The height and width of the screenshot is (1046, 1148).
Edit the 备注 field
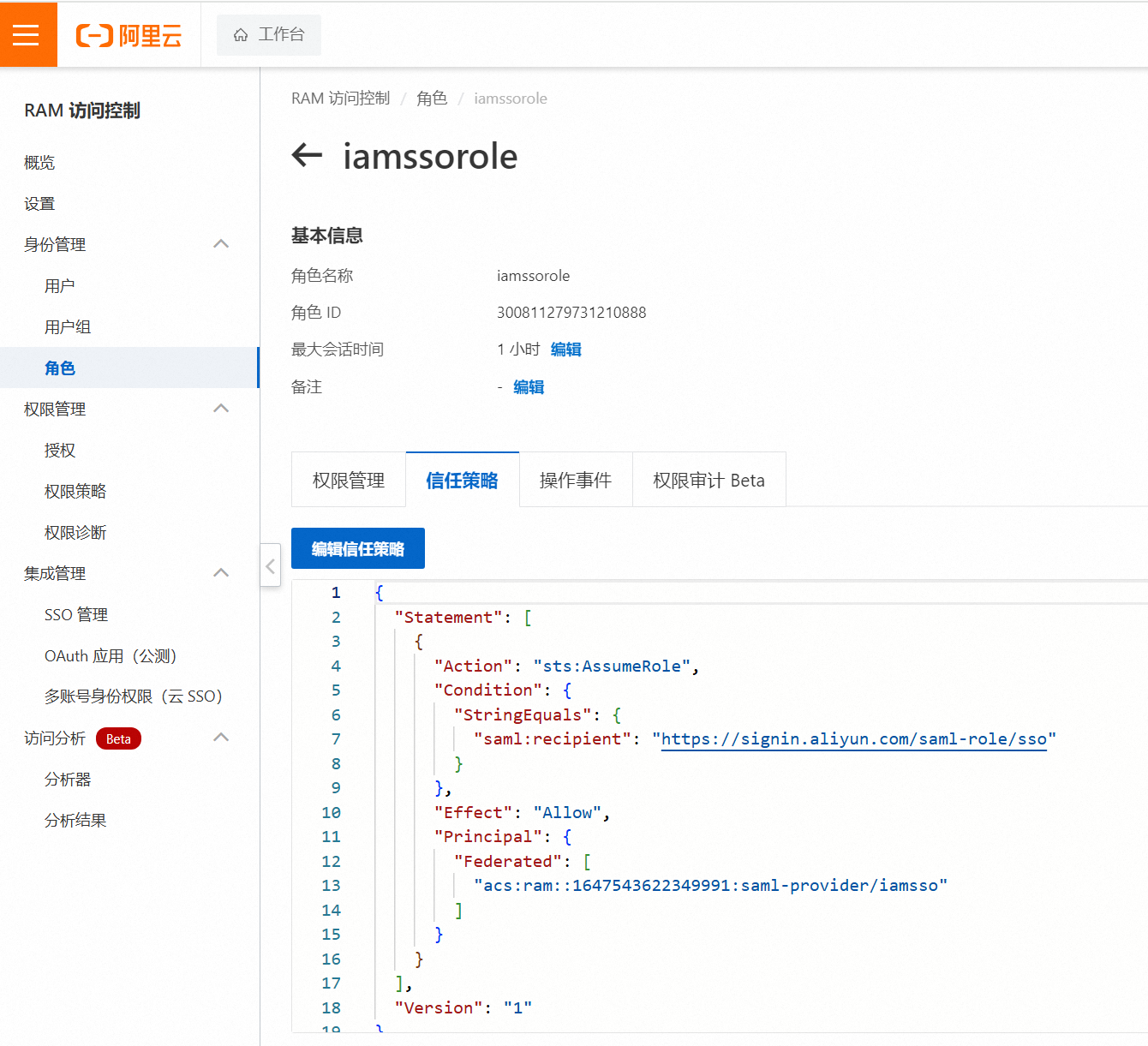pyautogui.click(x=529, y=387)
